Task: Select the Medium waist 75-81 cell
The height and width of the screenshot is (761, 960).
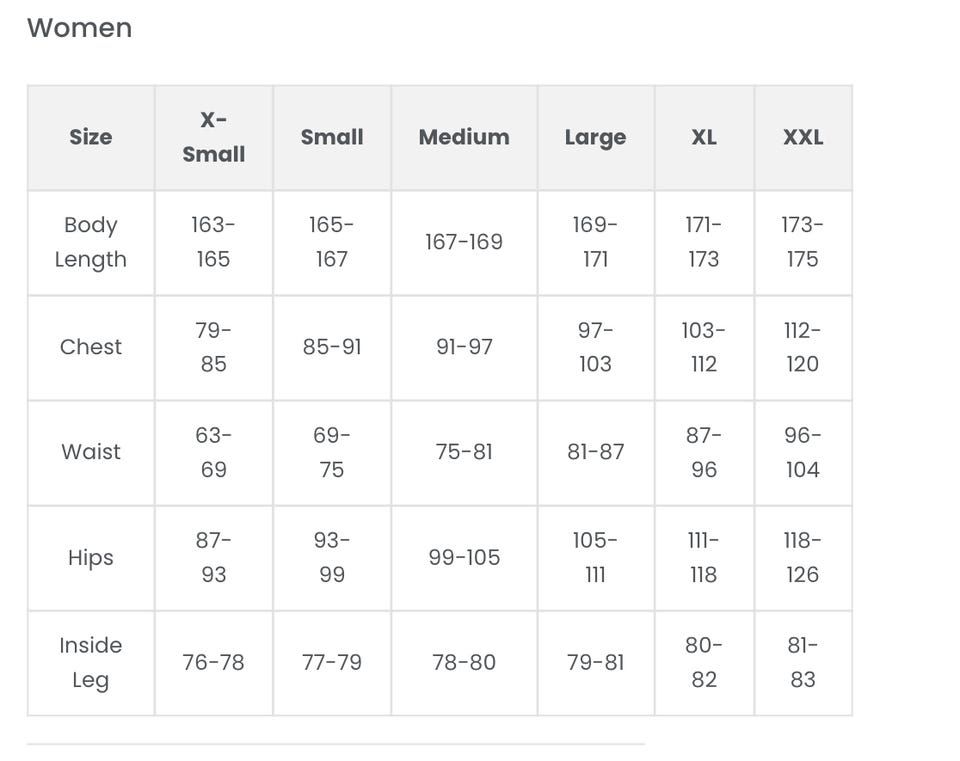Action: [464, 452]
